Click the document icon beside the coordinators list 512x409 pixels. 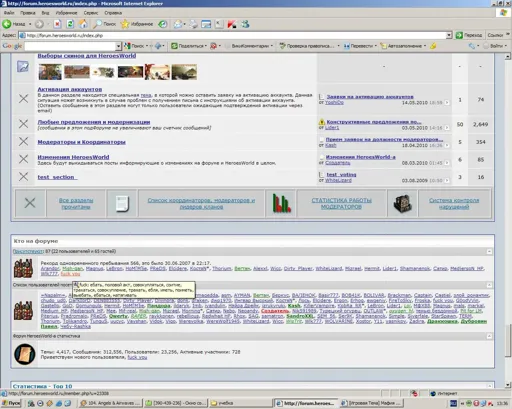(x=122, y=204)
